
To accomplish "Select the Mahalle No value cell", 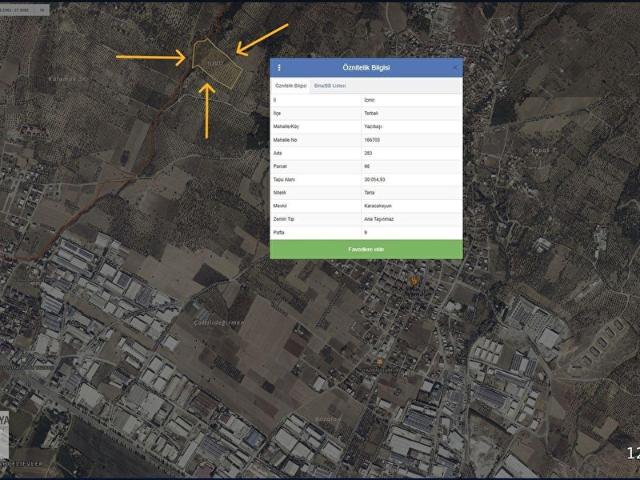I will tap(411, 140).
